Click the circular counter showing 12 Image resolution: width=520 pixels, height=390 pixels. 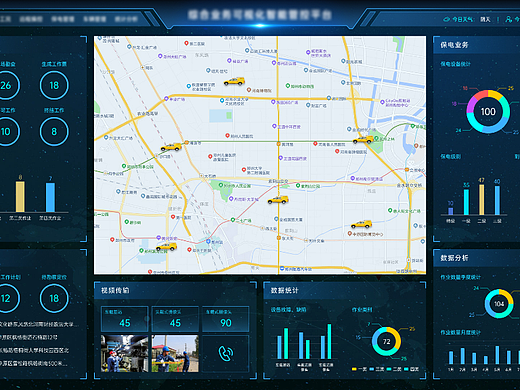pos(6,298)
